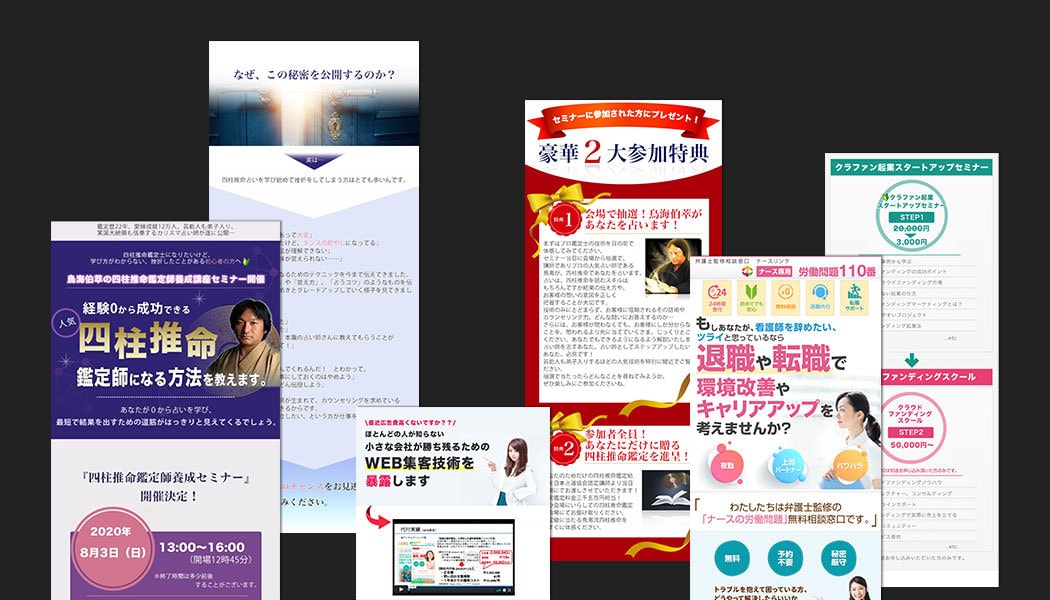Click the ナース専用 pink label
Image resolution: width=1050 pixels, height=600 pixels.
pos(775,272)
